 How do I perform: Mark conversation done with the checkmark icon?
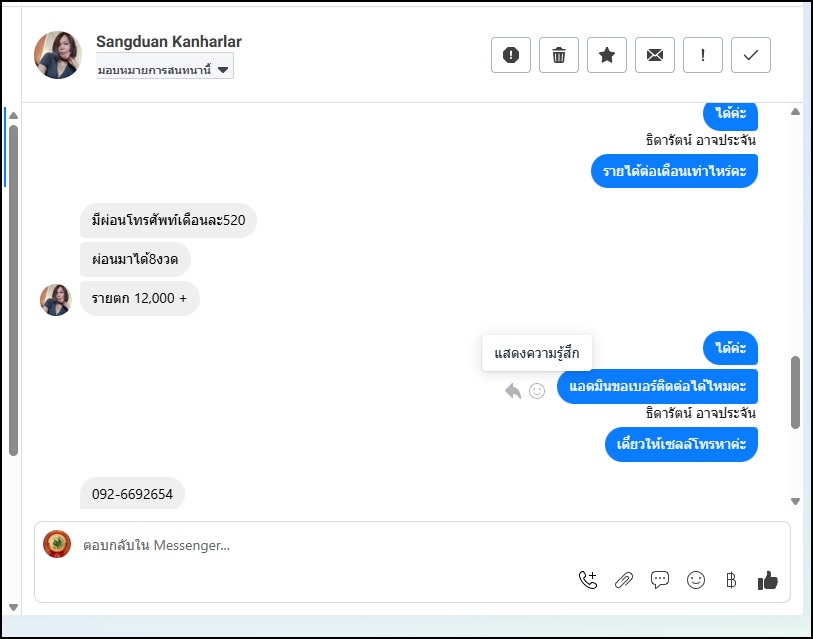(751, 56)
